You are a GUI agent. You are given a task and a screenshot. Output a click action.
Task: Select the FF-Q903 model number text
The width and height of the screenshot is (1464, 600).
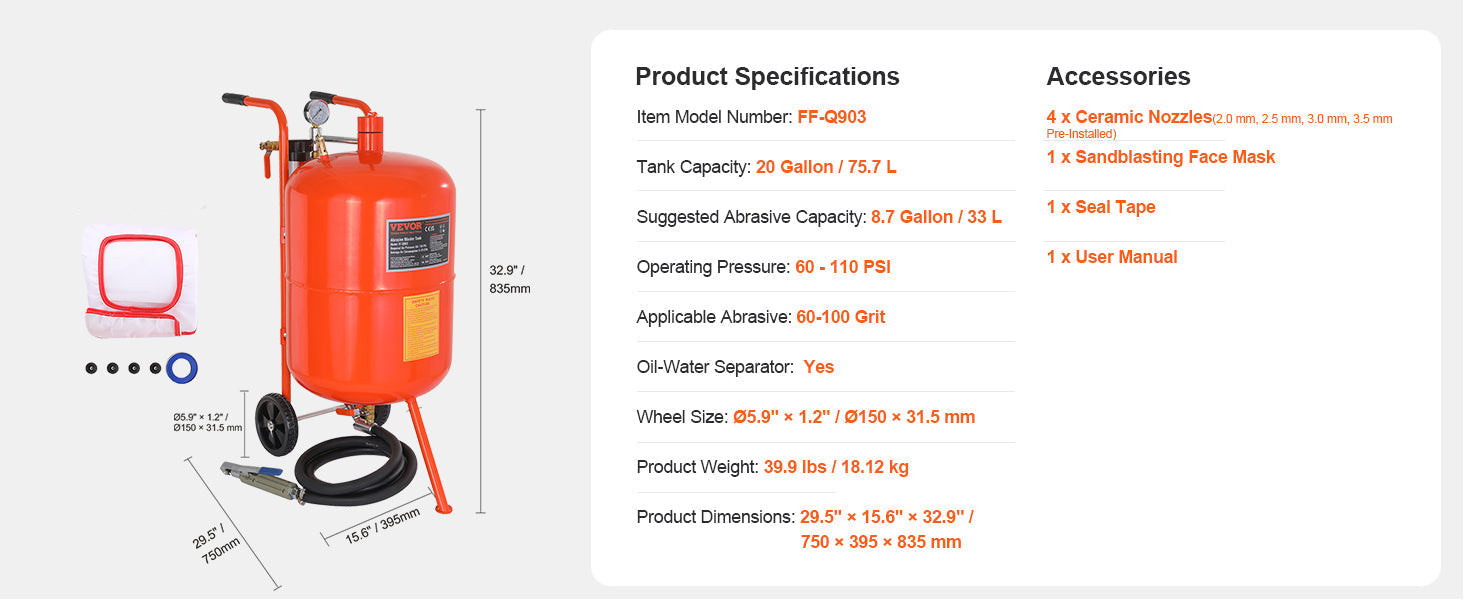[831, 117]
